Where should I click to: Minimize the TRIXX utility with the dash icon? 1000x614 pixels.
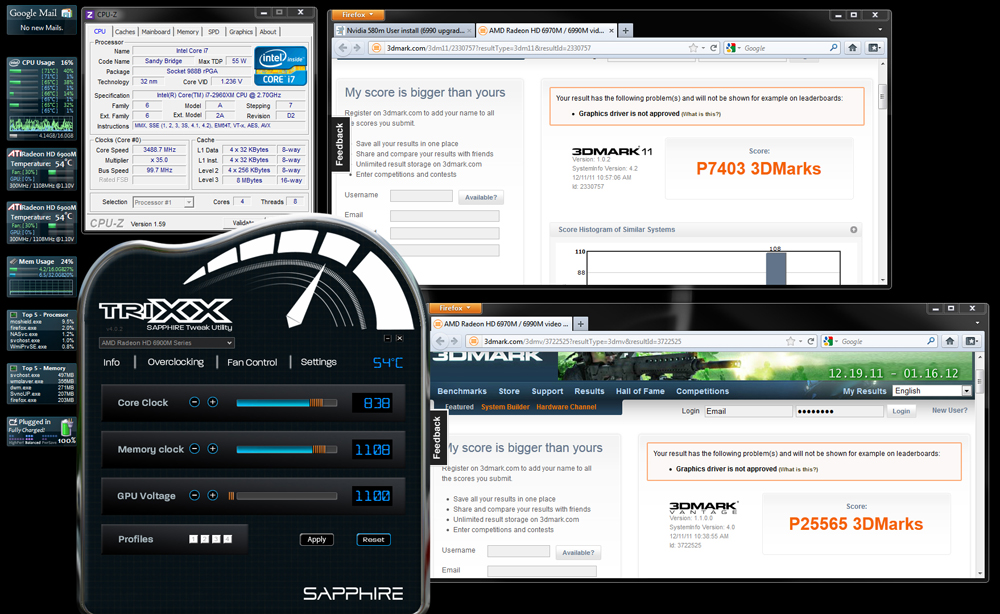click(x=387, y=339)
